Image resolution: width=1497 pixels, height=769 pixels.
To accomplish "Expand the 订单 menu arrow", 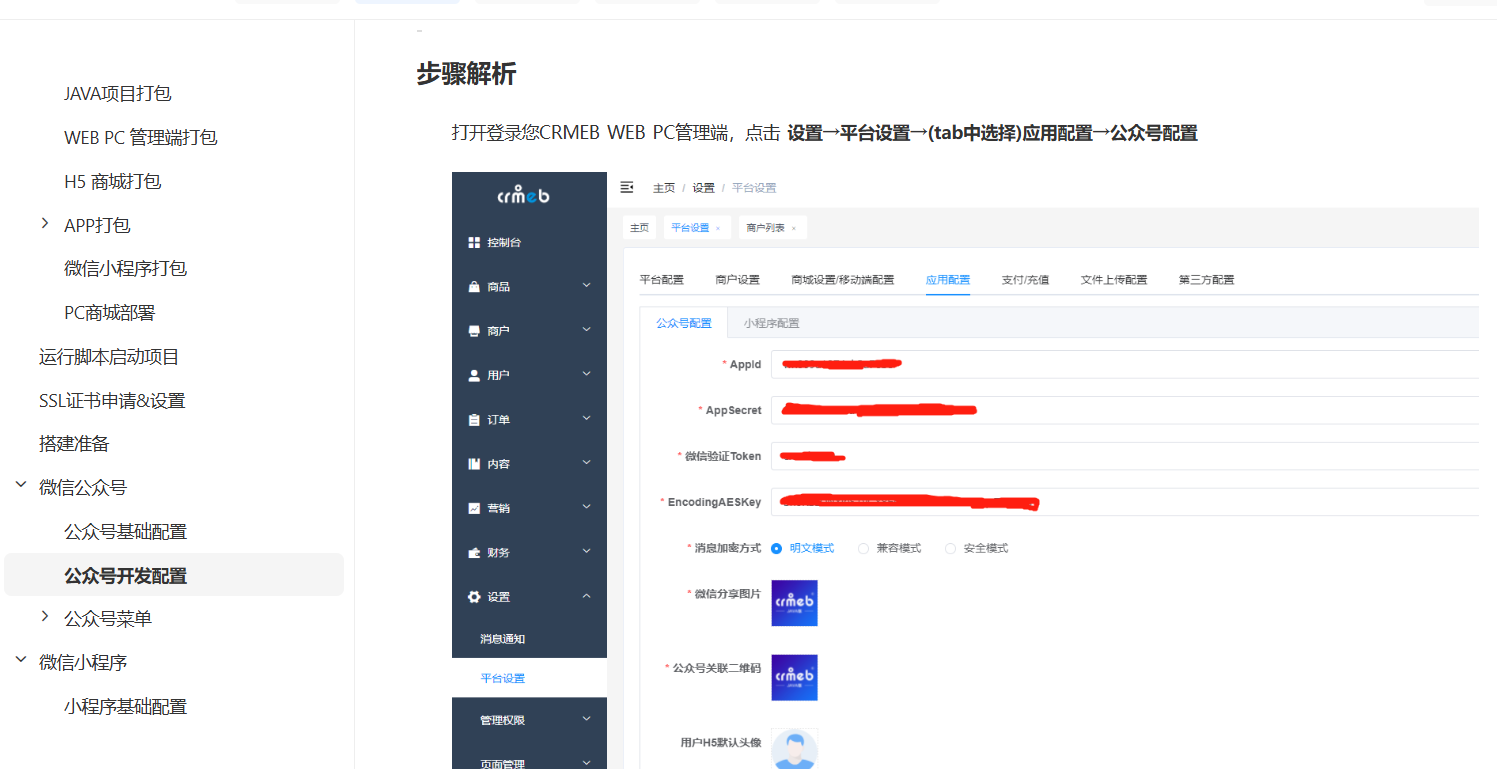I will 586,418.
